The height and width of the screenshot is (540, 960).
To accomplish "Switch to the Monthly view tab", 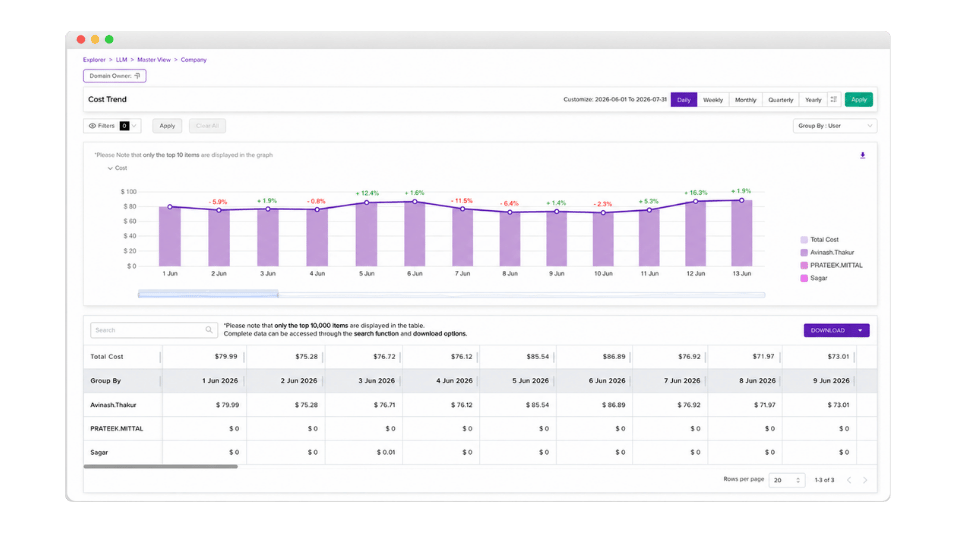I will tap(745, 100).
